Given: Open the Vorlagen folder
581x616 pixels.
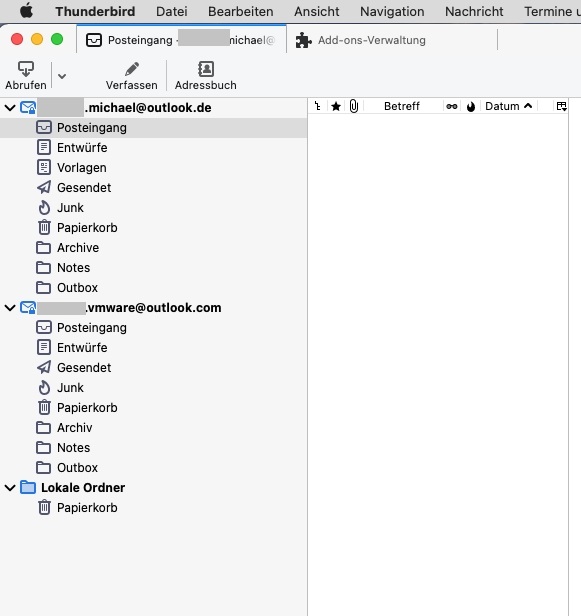Looking at the screenshot, I should [x=153, y=168].
